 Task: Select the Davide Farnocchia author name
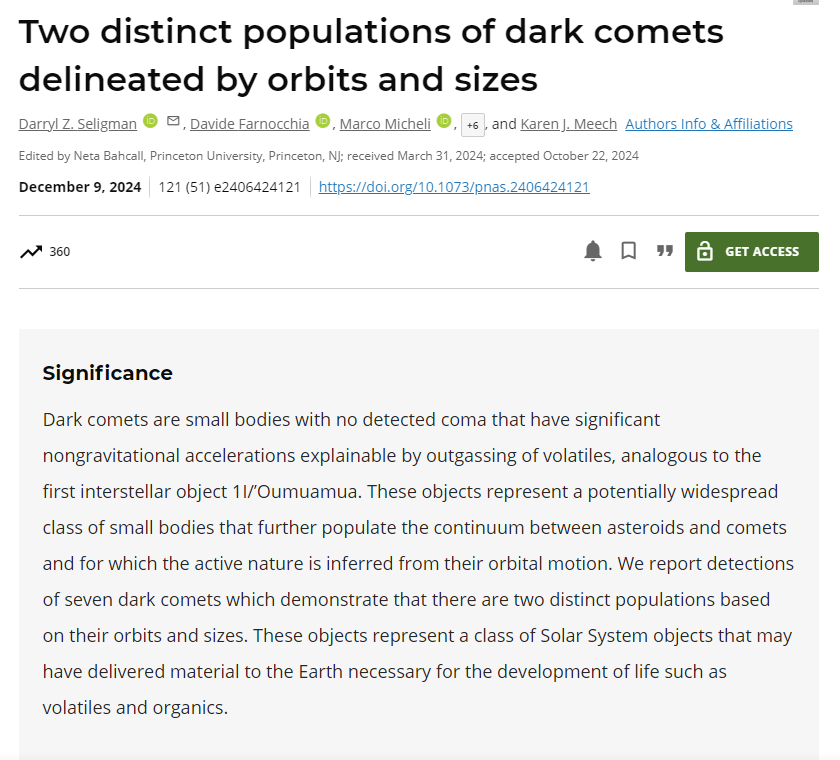point(249,124)
